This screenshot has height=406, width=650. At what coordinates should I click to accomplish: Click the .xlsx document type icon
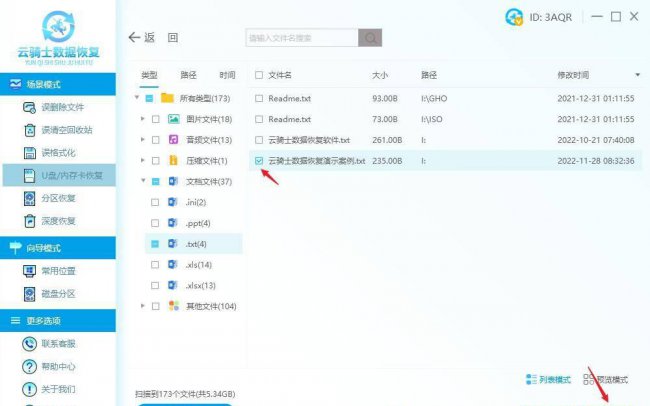[172, 285]
